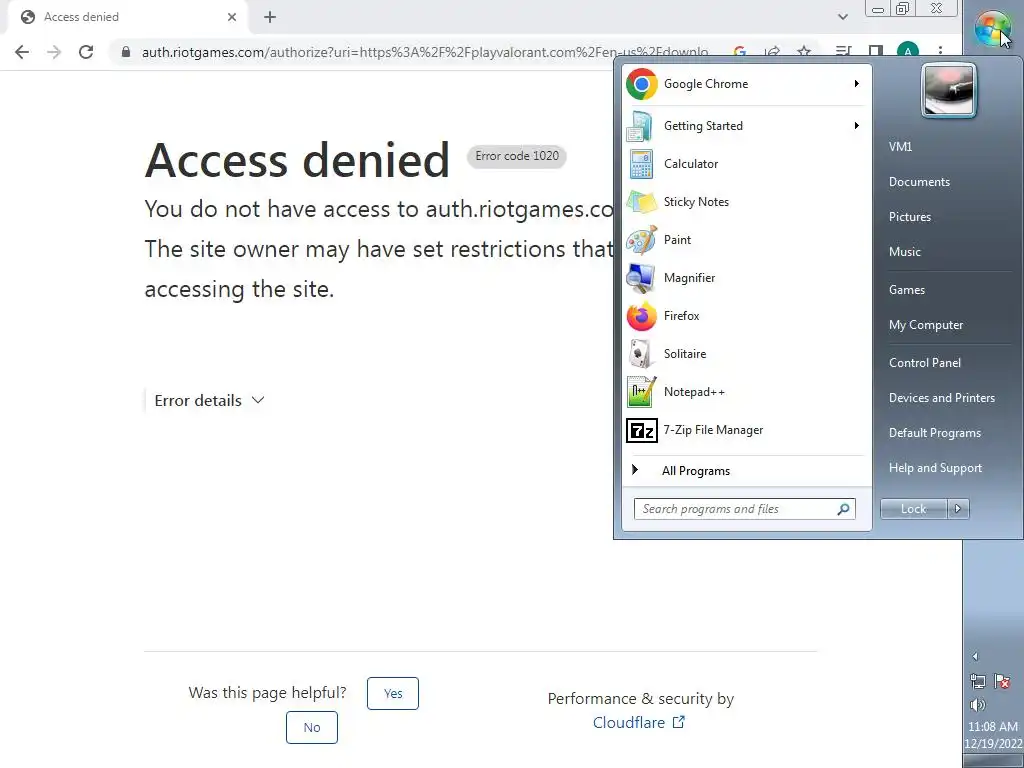
Task: Launch the Notepad++ icon
Action: (x=641, y=392)
